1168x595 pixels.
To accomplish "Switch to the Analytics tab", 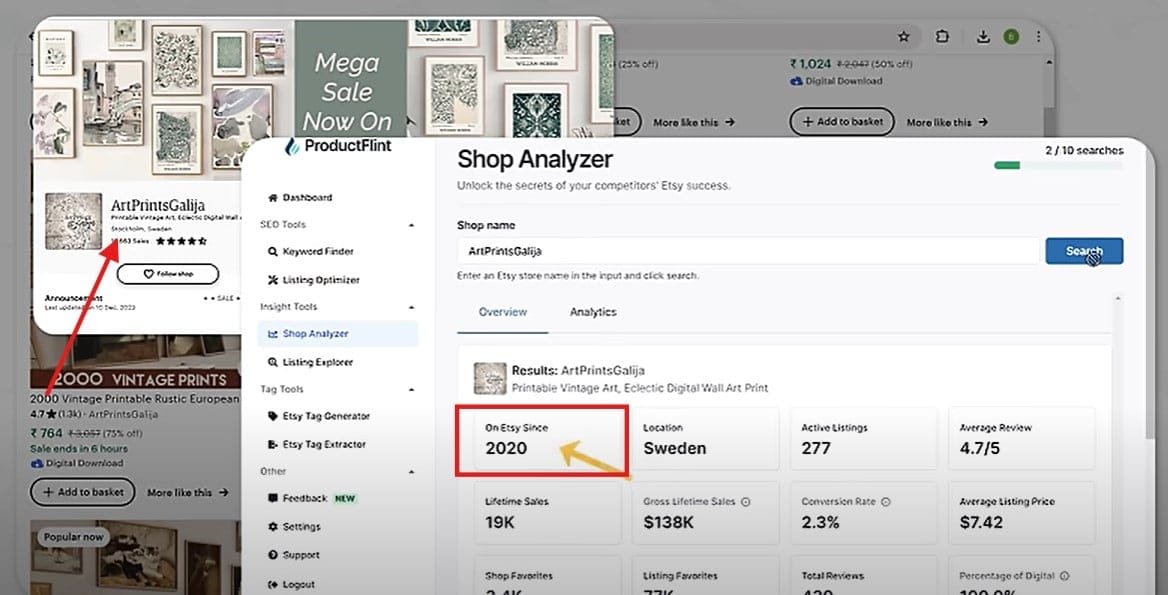I will tap(593, 312).
